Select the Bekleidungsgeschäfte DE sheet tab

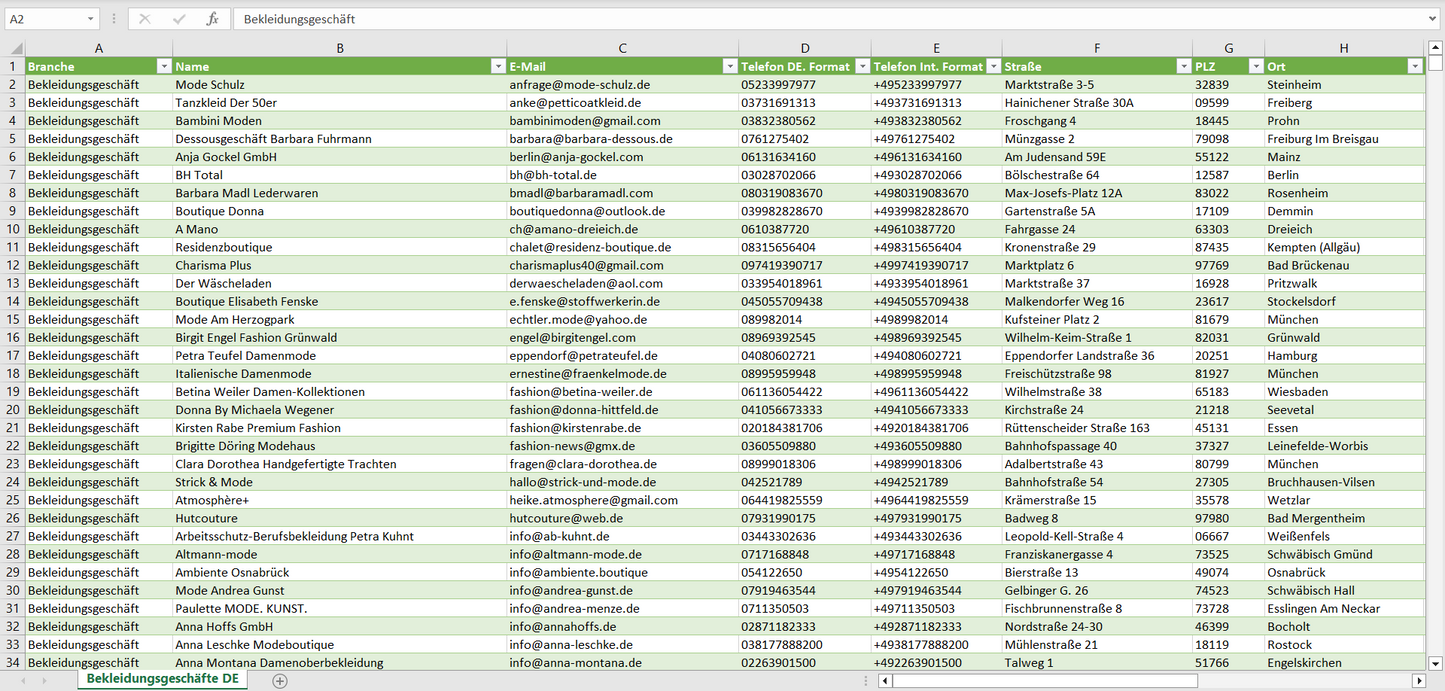[162, 679]
